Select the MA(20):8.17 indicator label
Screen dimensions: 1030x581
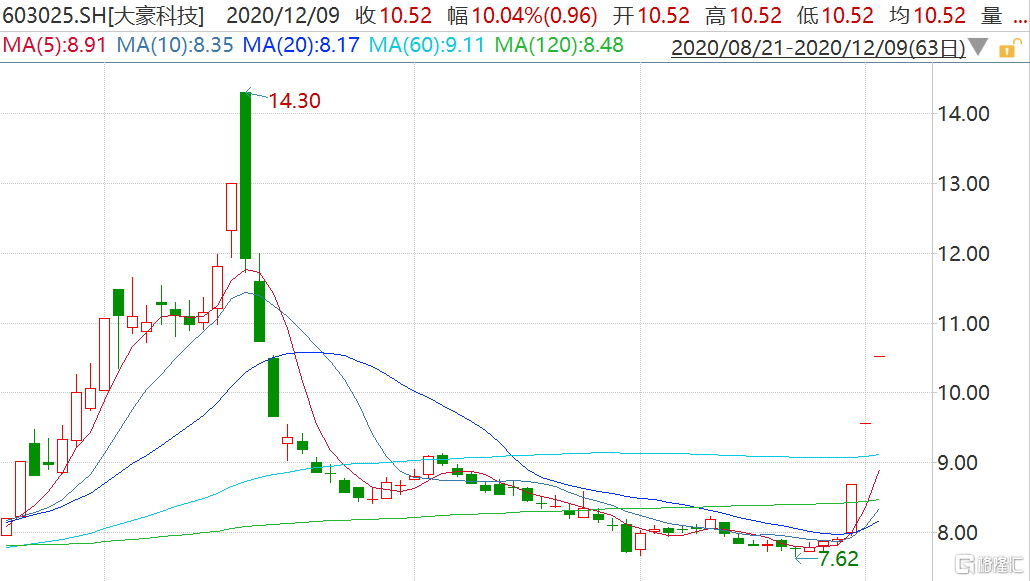coord(301,45)
